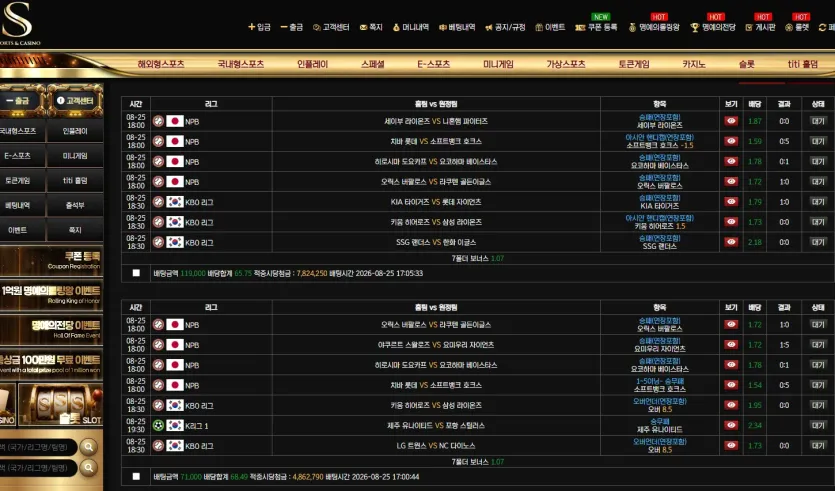
Task: Open 쿠폰 등록 with NEW badge
Action: 596,27
